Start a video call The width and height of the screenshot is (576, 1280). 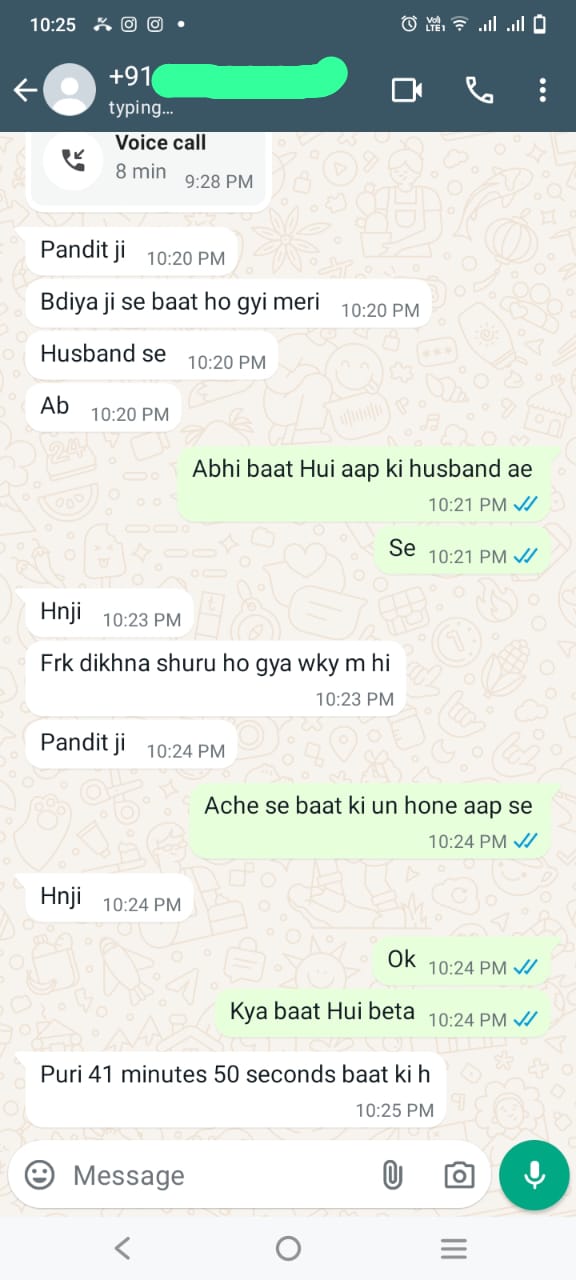tap(407, 91)
